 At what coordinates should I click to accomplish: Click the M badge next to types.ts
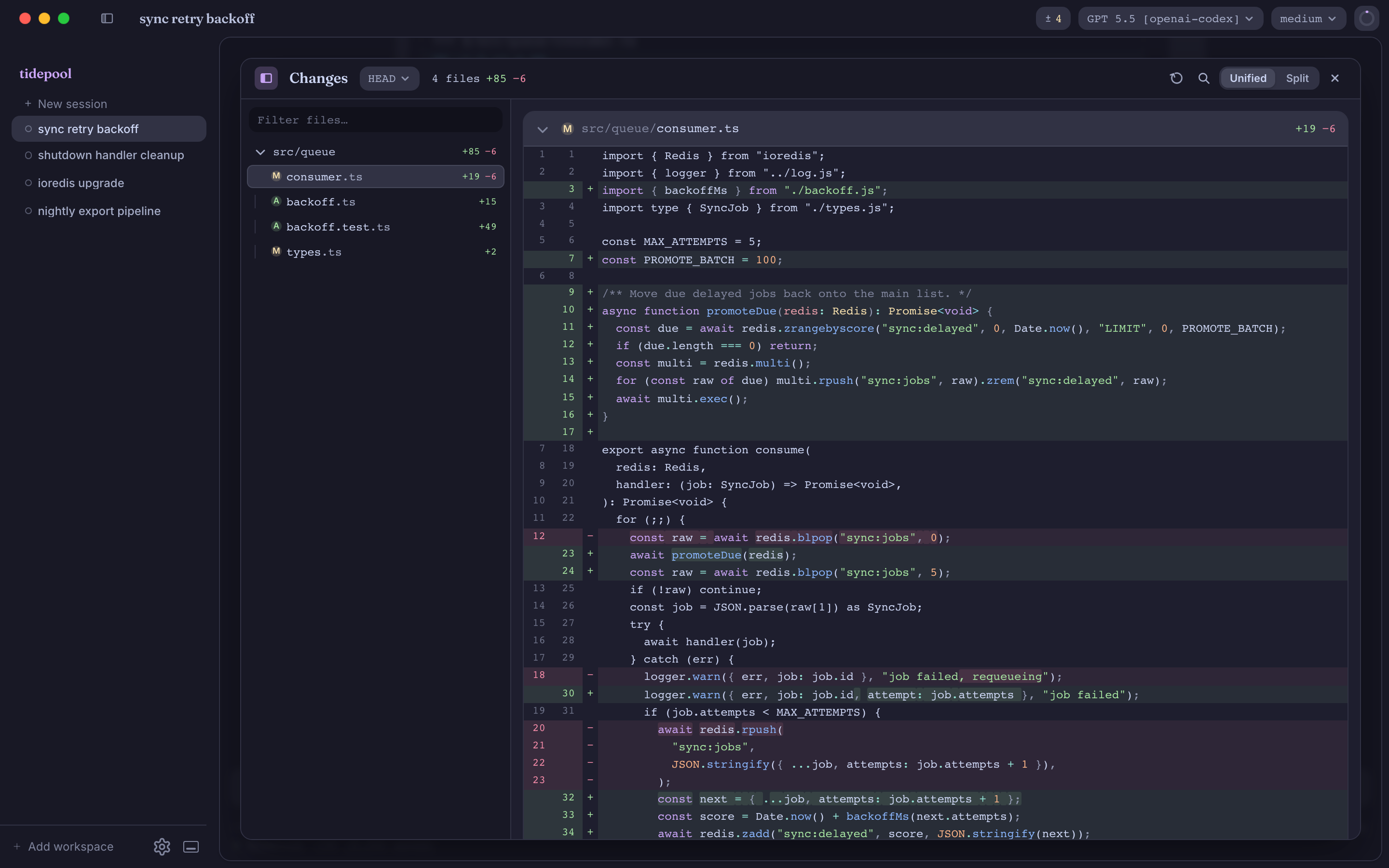point(276,251)
